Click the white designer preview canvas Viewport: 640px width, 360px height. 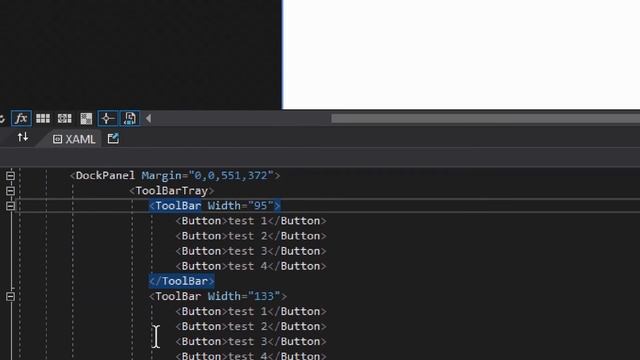(x=461, y=54)
